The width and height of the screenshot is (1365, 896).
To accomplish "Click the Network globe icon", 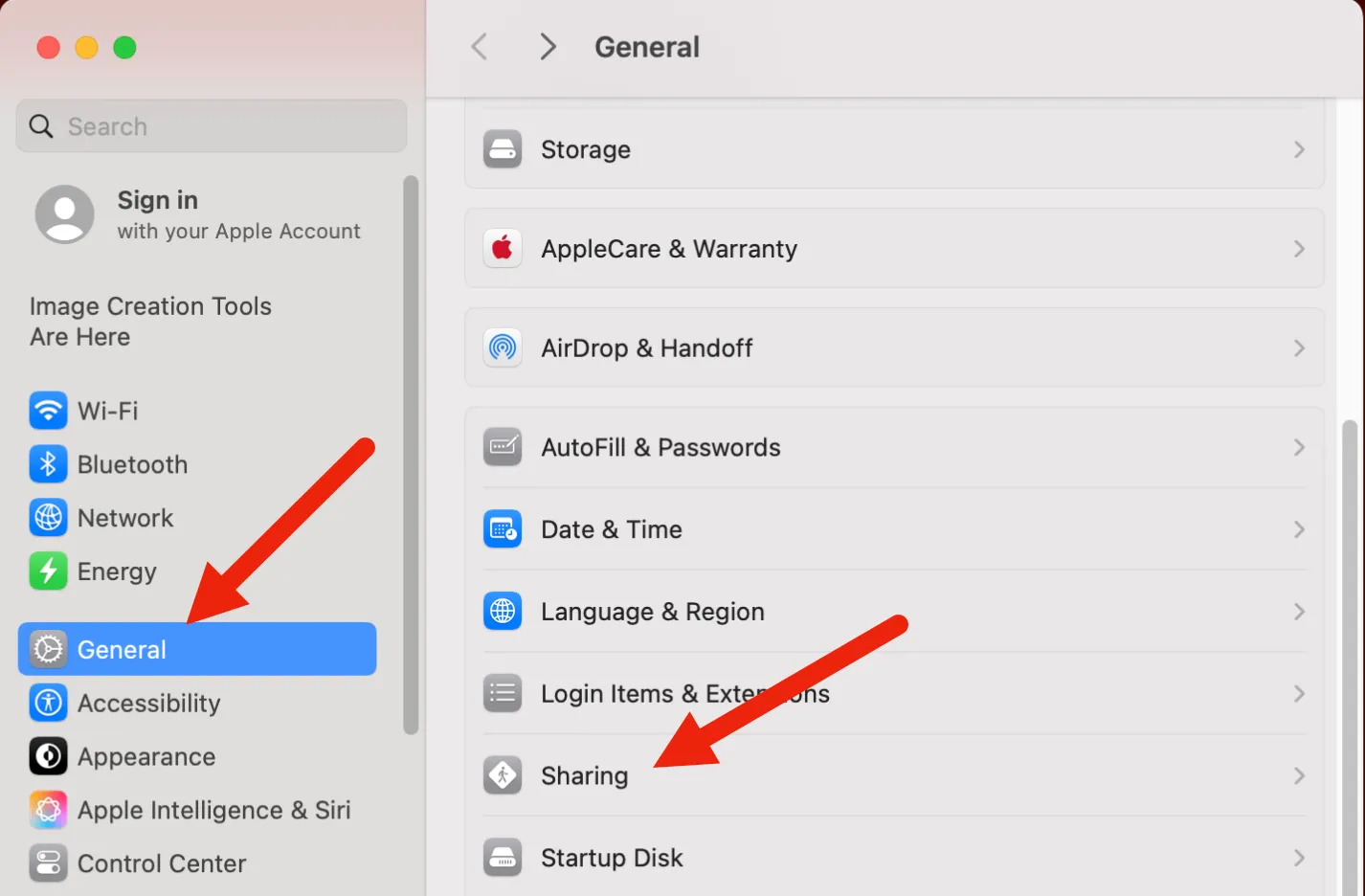I will (48, 518).
